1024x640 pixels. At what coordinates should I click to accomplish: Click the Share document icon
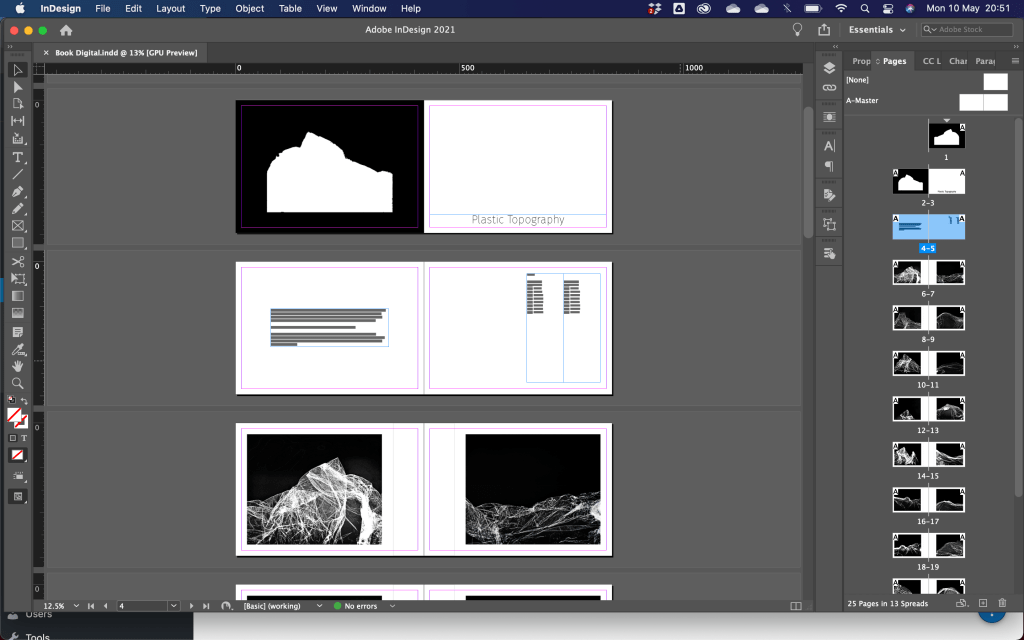[x=825, y=30]
